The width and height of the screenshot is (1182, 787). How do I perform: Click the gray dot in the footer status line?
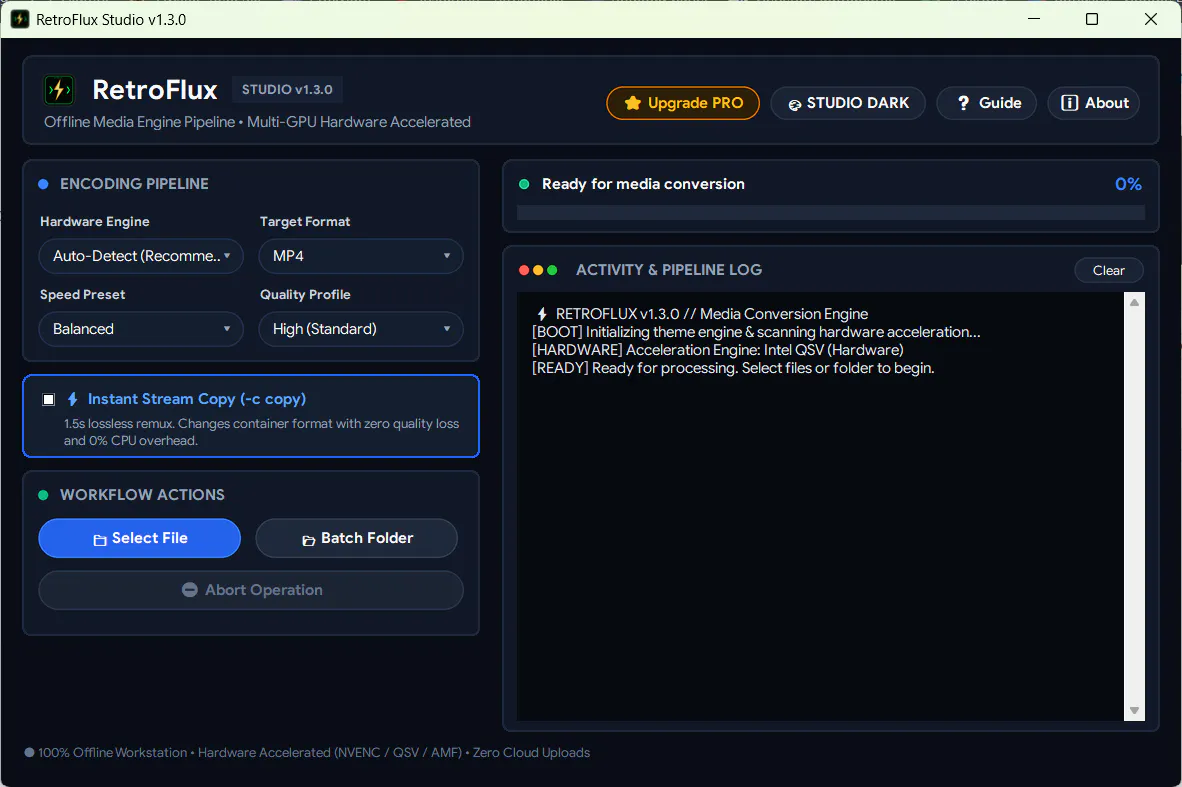click(29, 752)
